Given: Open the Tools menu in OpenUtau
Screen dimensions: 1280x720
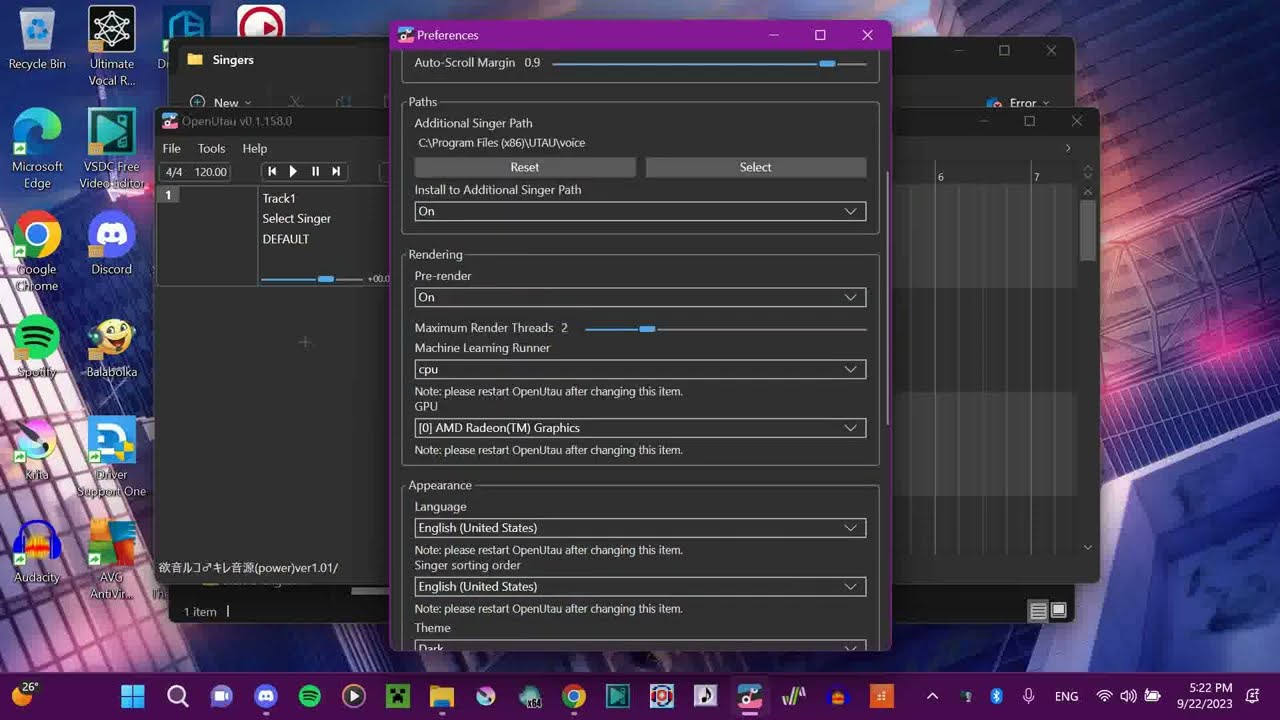Looking at the screenshot, I should pyautogui.click(x=211, y=148).
